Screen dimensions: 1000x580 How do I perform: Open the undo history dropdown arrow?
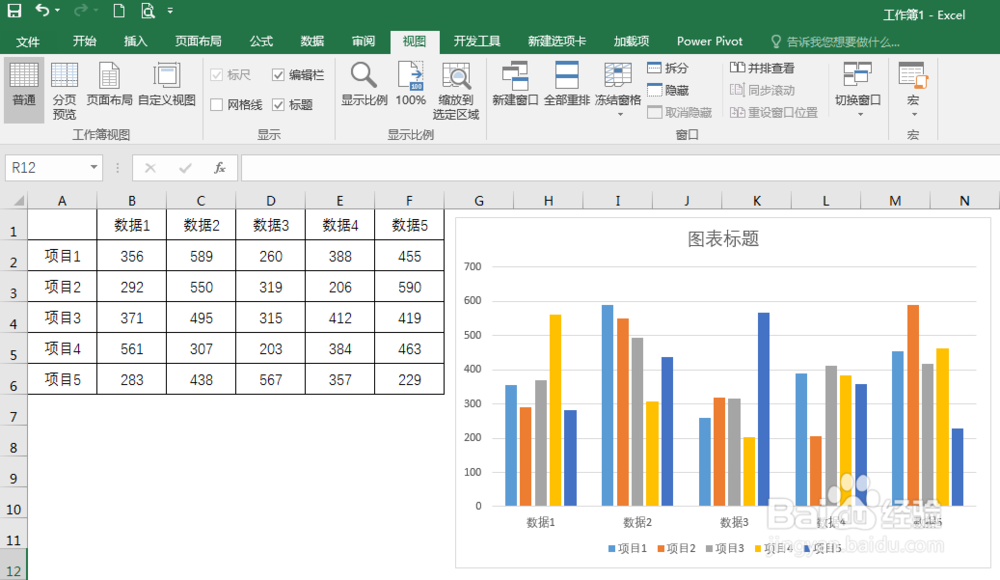(58, 11)
